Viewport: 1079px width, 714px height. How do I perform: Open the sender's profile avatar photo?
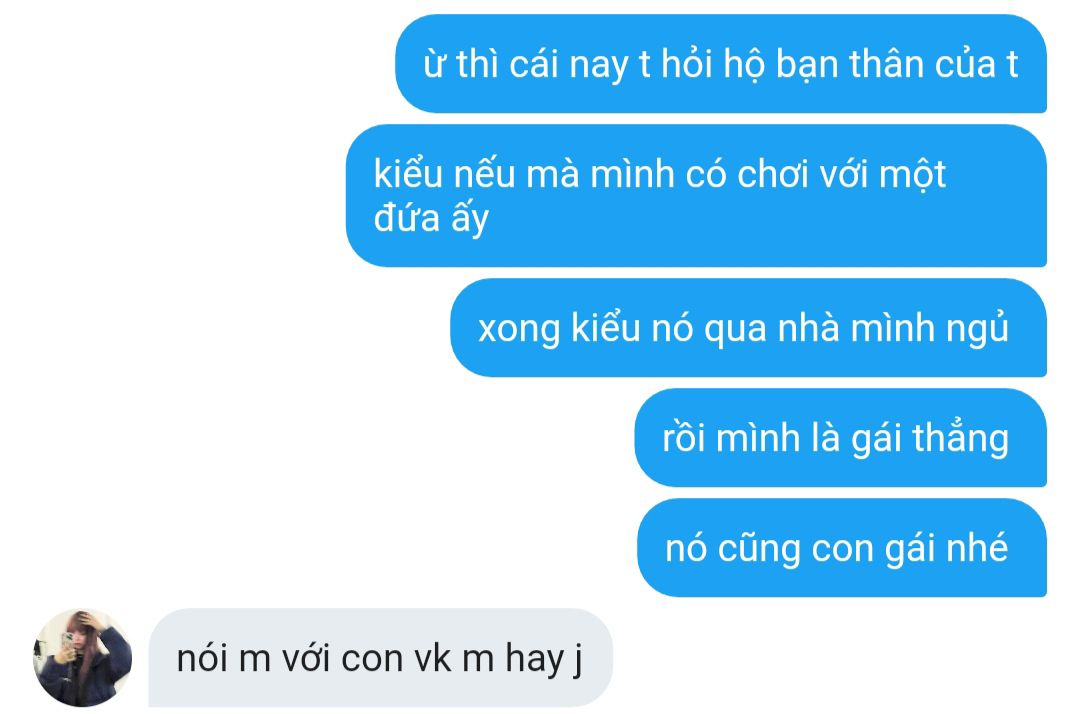82,658
